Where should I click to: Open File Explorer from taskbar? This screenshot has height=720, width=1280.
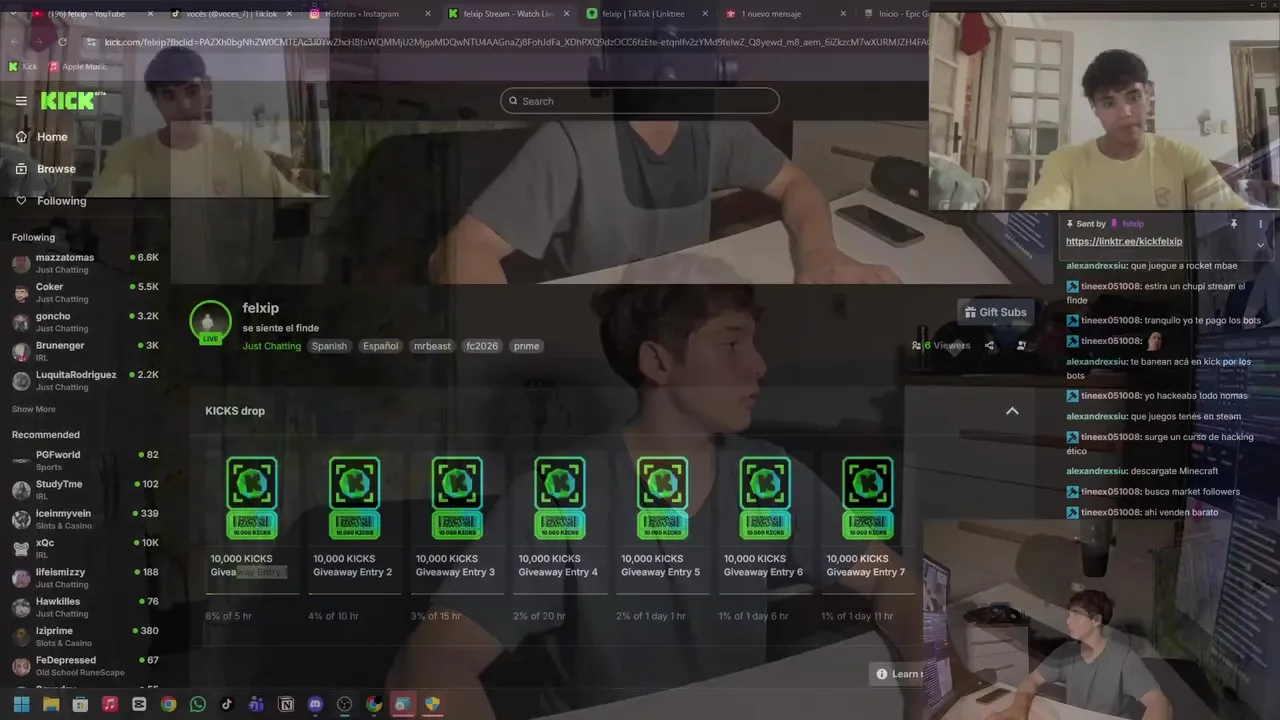(51, 704)
